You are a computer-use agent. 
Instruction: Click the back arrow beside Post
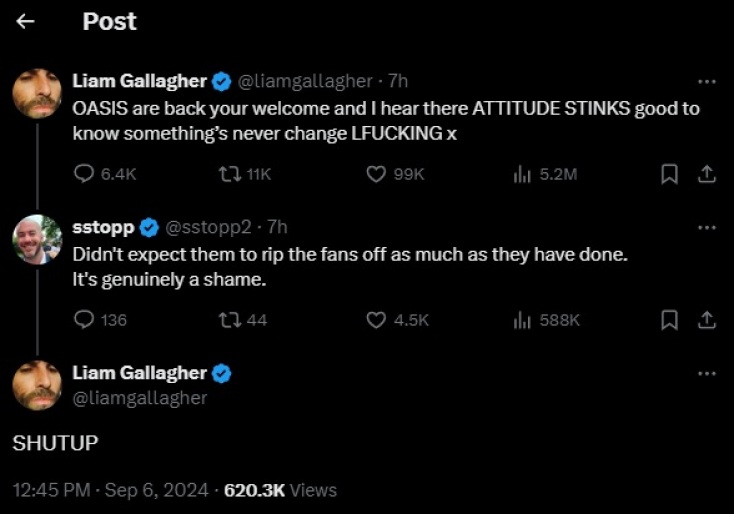pos(26,21)
